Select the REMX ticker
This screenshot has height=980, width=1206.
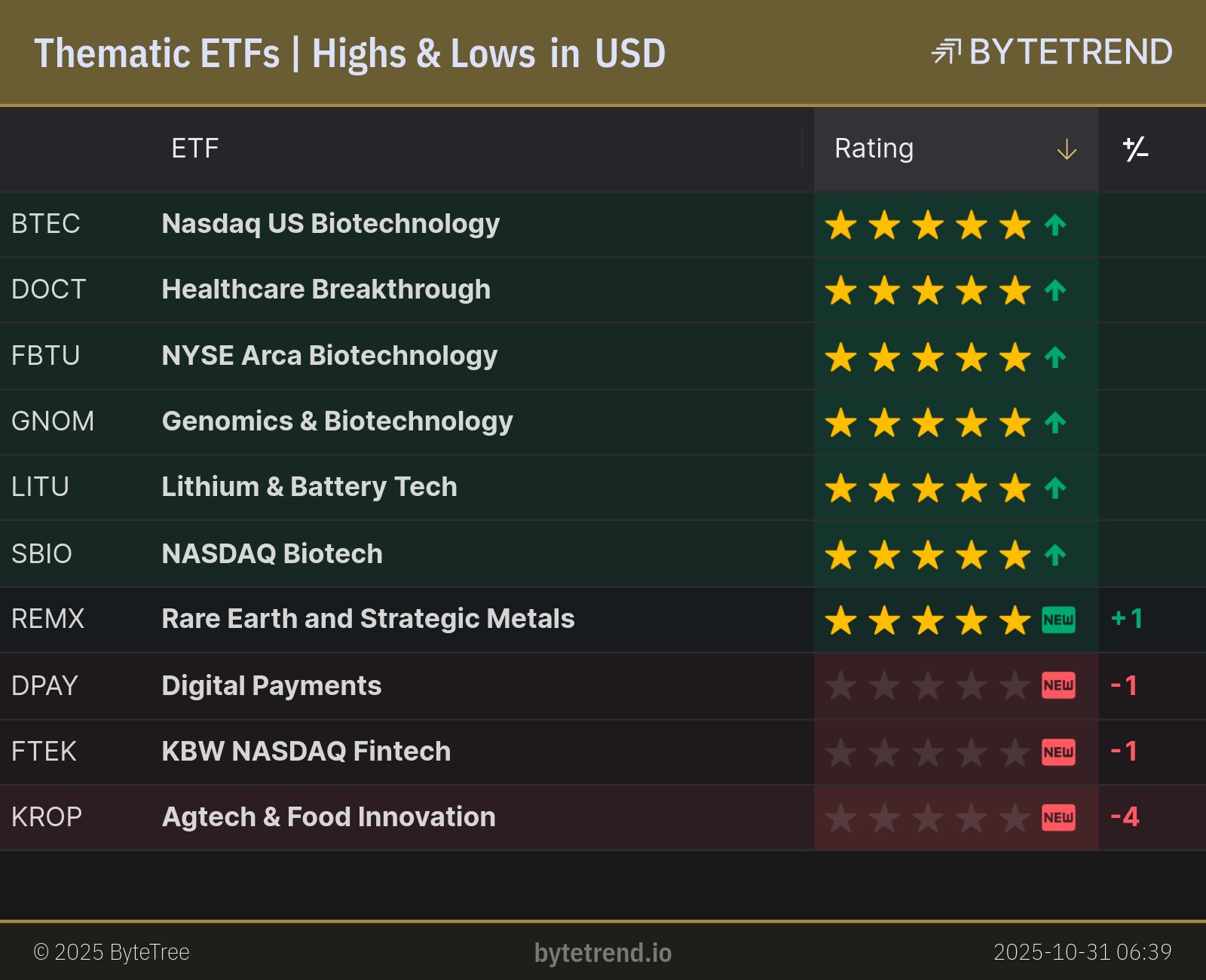[48, 619]
